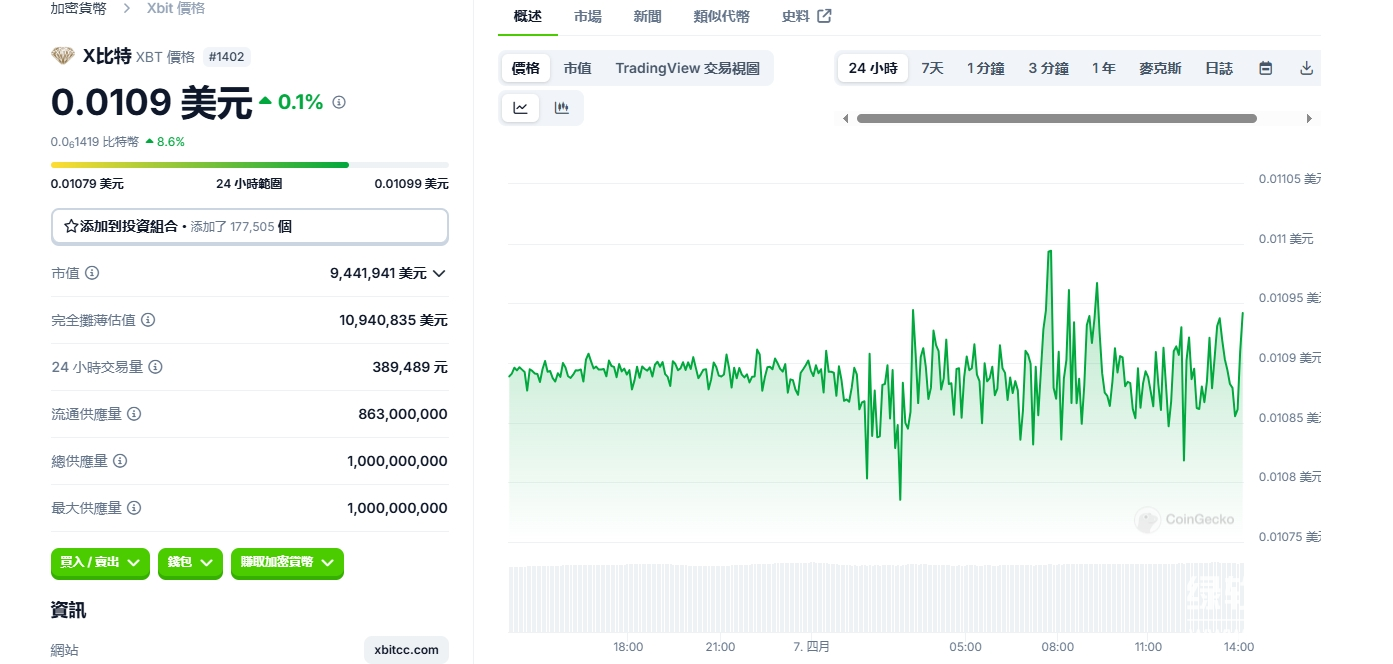Viewport: 1393px width, 664px height.
Task: Click the line chart view icon
Action: (x=520, y=108)
